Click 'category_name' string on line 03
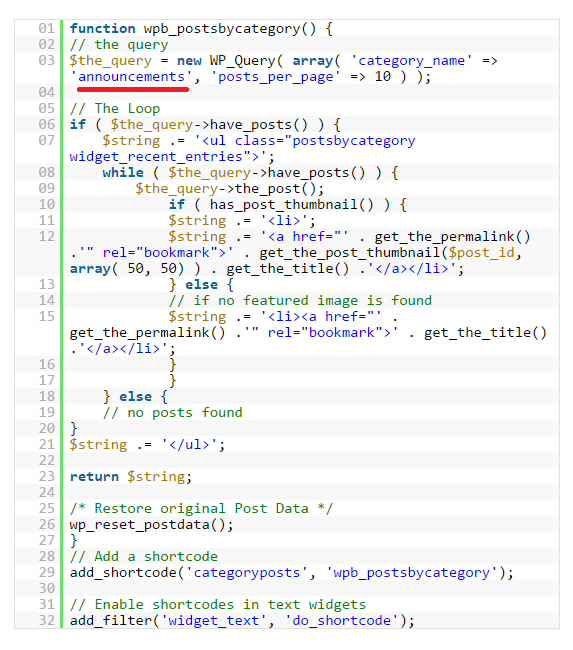Screen dimensions: 573x650 (x=411, y=61)
